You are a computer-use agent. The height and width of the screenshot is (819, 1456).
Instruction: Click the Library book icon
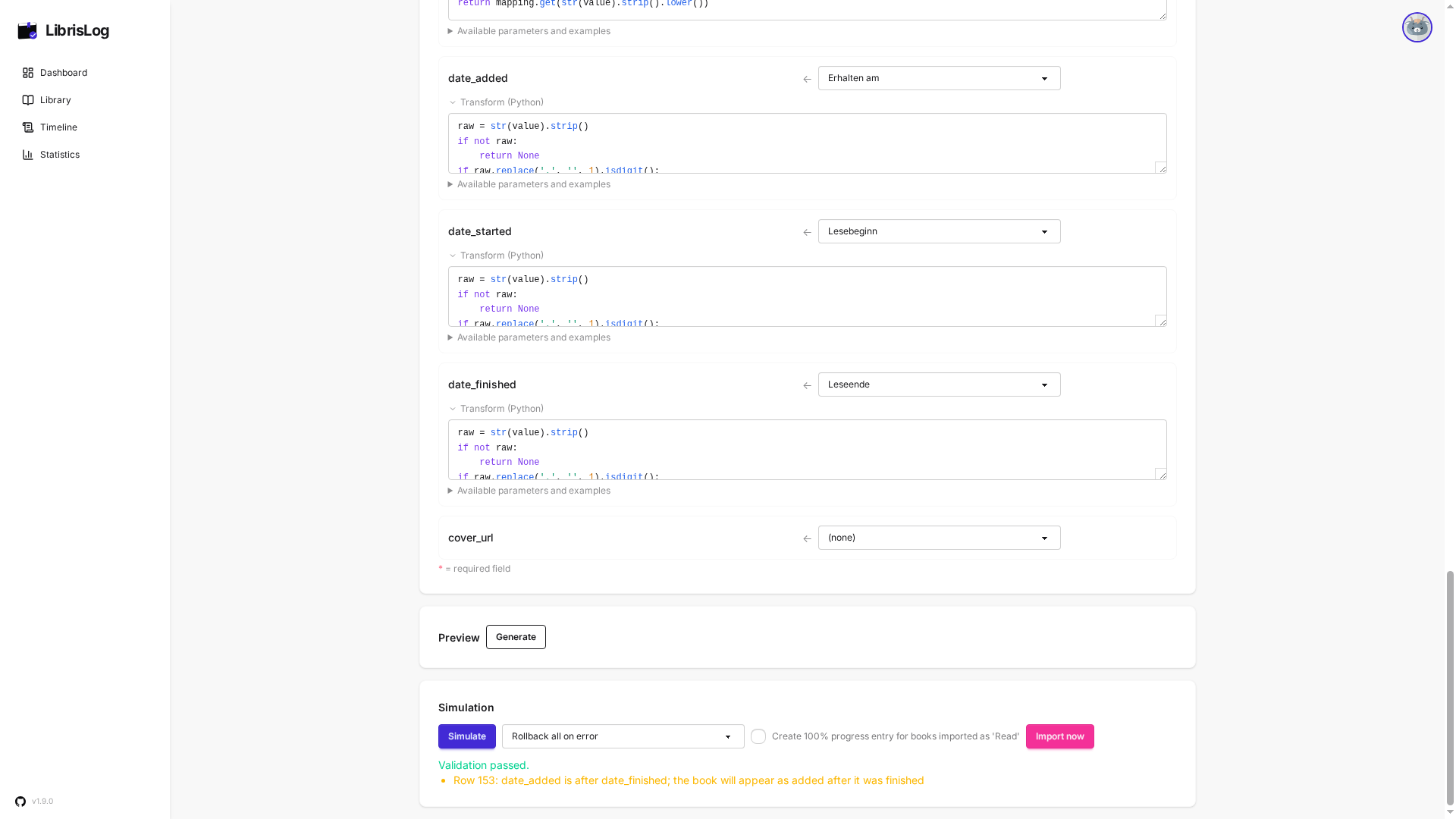[28, 100]
